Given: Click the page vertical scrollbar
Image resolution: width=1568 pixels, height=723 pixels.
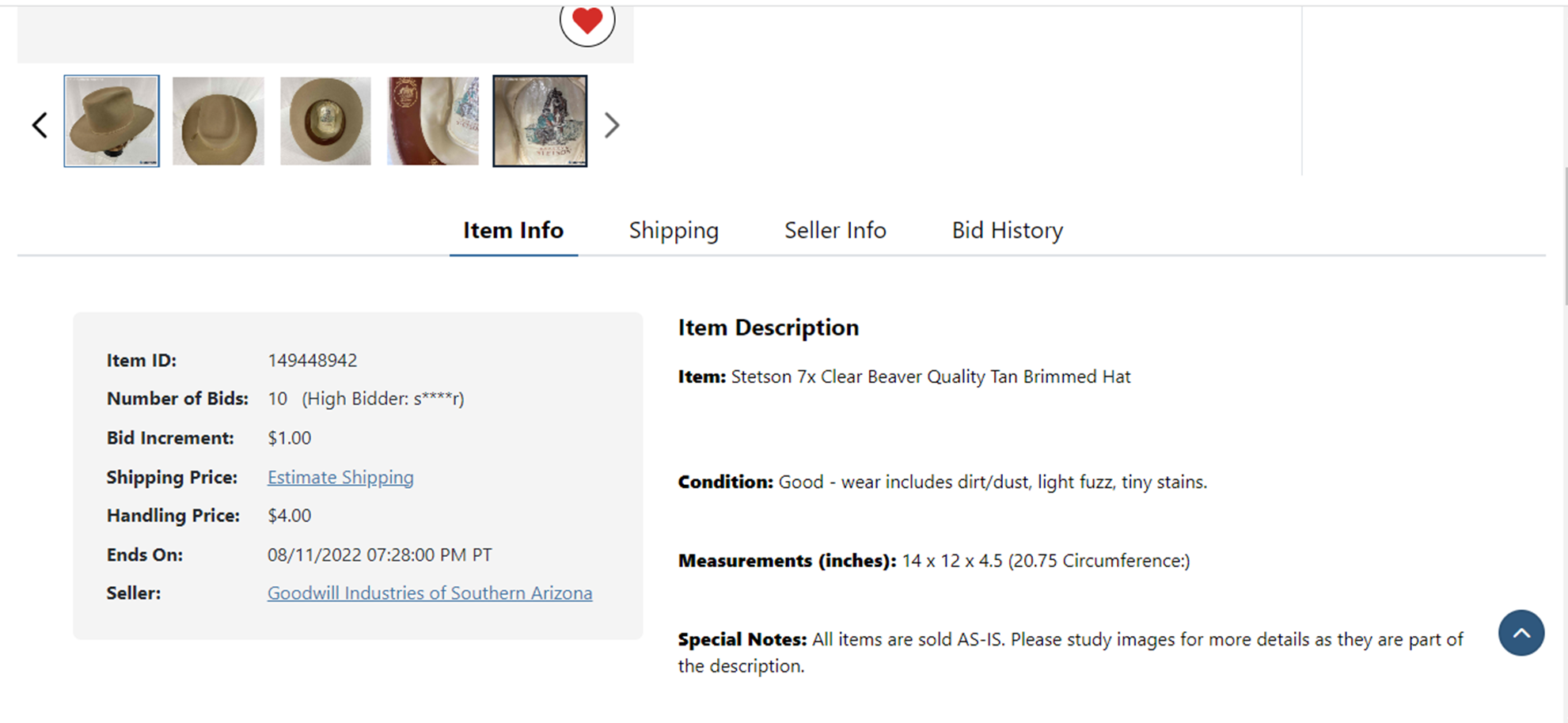Looking at the screenshot, I should [1564, 237].
